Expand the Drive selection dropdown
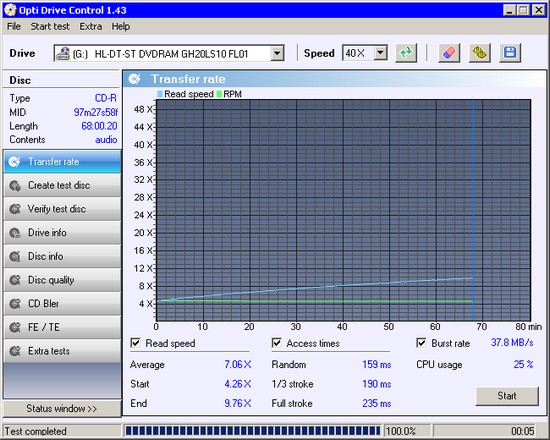The width and height of the screenshot is (550, 440). tap(277, 53)
